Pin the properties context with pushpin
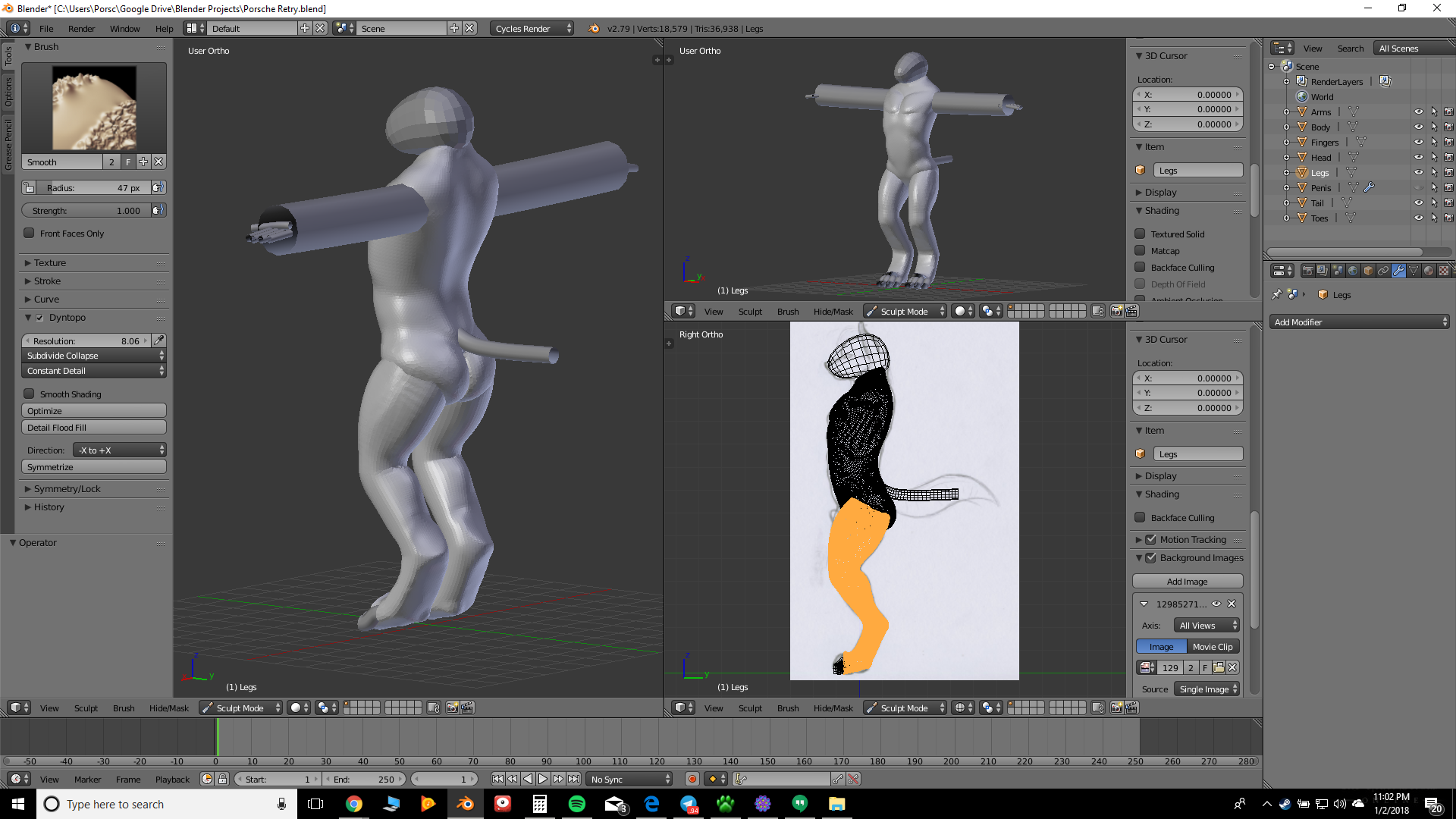 coord(1276,295)
